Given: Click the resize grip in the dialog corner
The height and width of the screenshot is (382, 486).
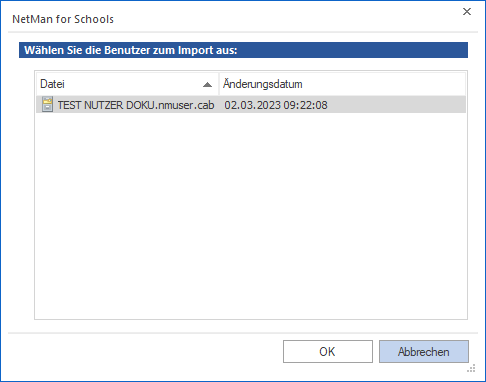Looking at the screenshot, I should 471,368.
